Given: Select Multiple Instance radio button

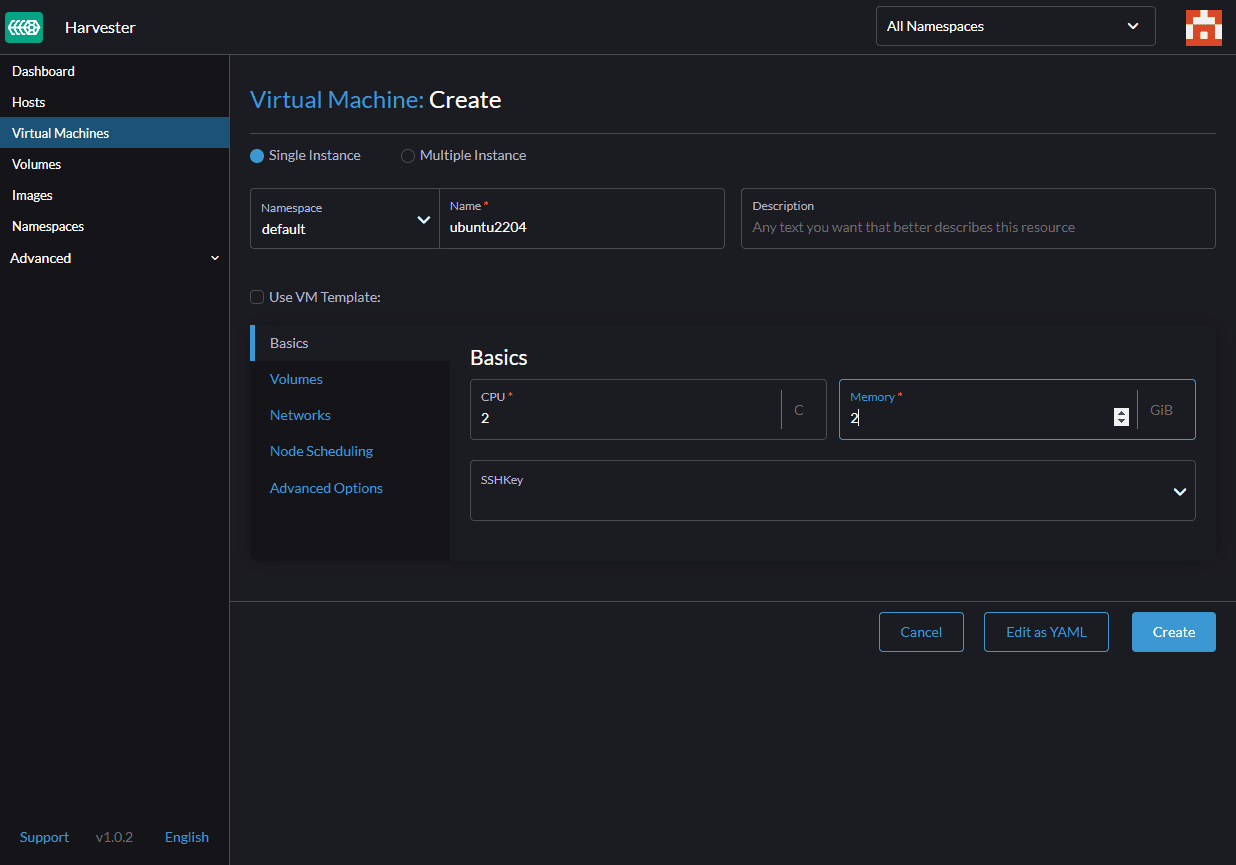Looking at the screenshot, I should pos(408,156).
